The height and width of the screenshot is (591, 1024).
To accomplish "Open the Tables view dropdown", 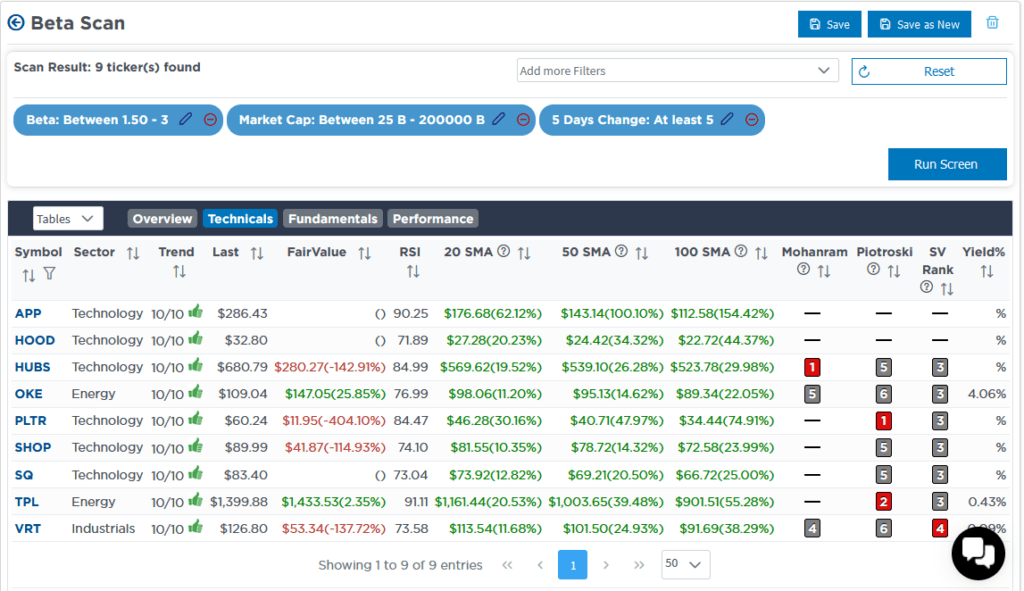I will [68, 219].
